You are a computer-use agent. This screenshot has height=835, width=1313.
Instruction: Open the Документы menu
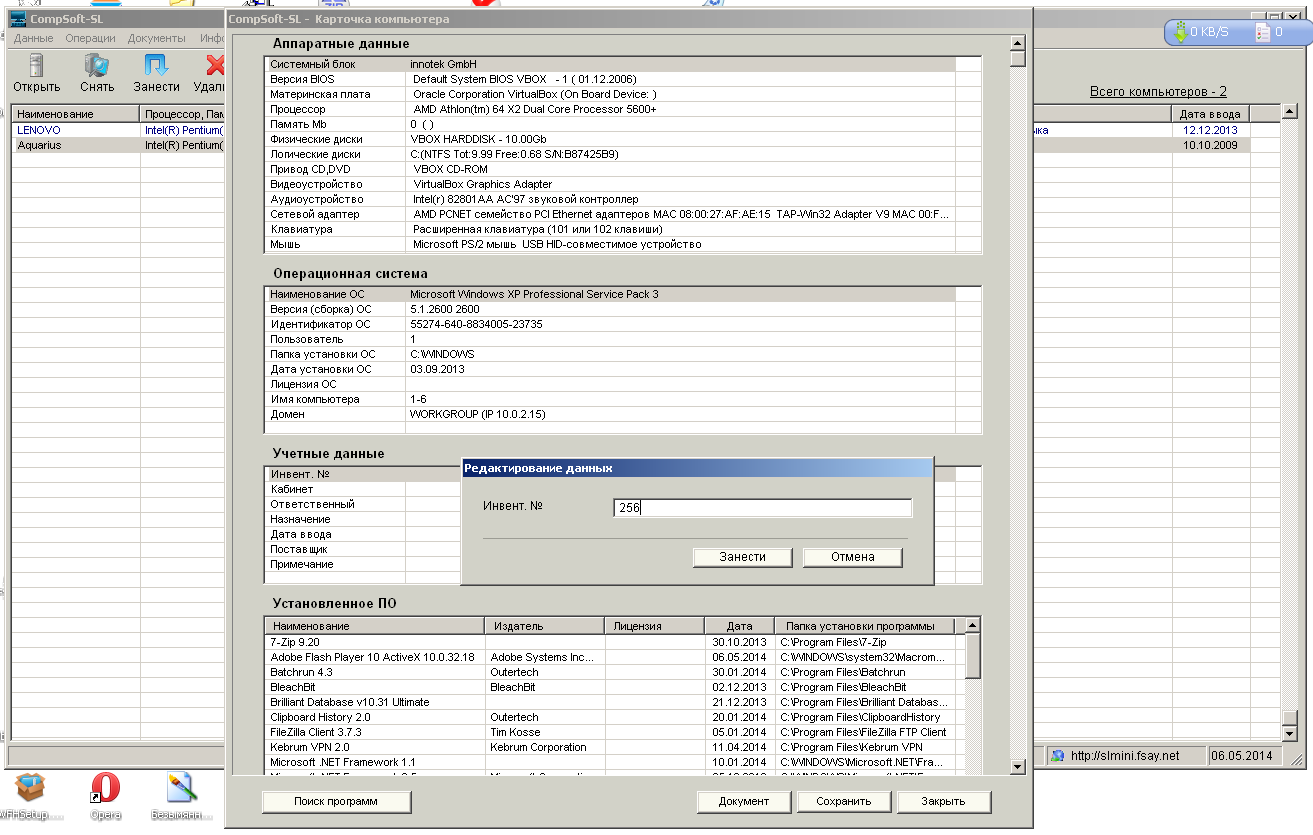[157, 38]
